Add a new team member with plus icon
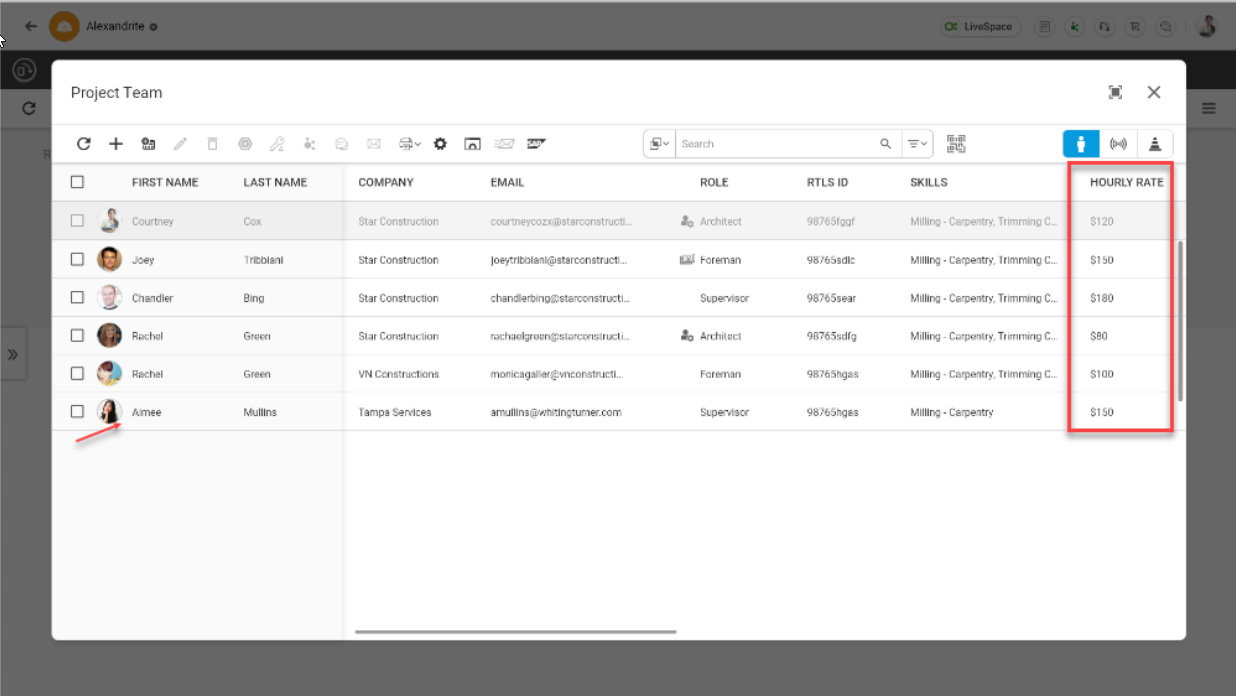This screenshot has width=1236, height=696. [116, 144]
